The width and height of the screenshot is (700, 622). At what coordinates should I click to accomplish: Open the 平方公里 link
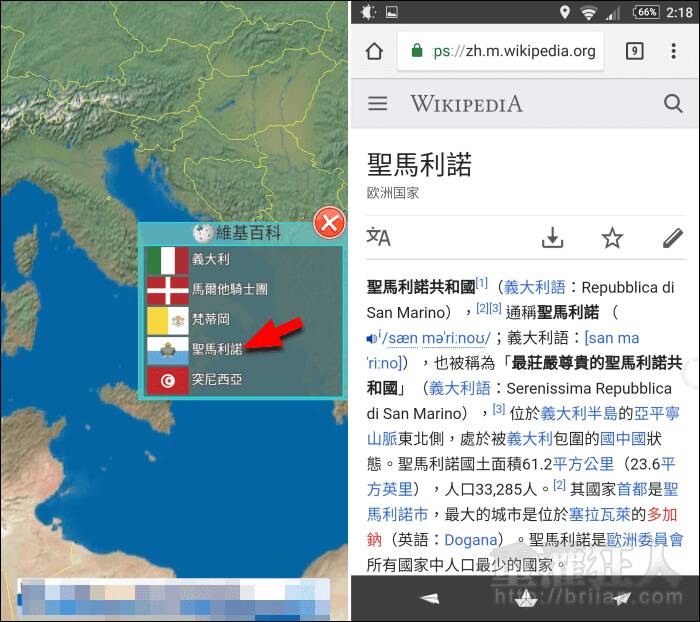click(x=583, y=464)
